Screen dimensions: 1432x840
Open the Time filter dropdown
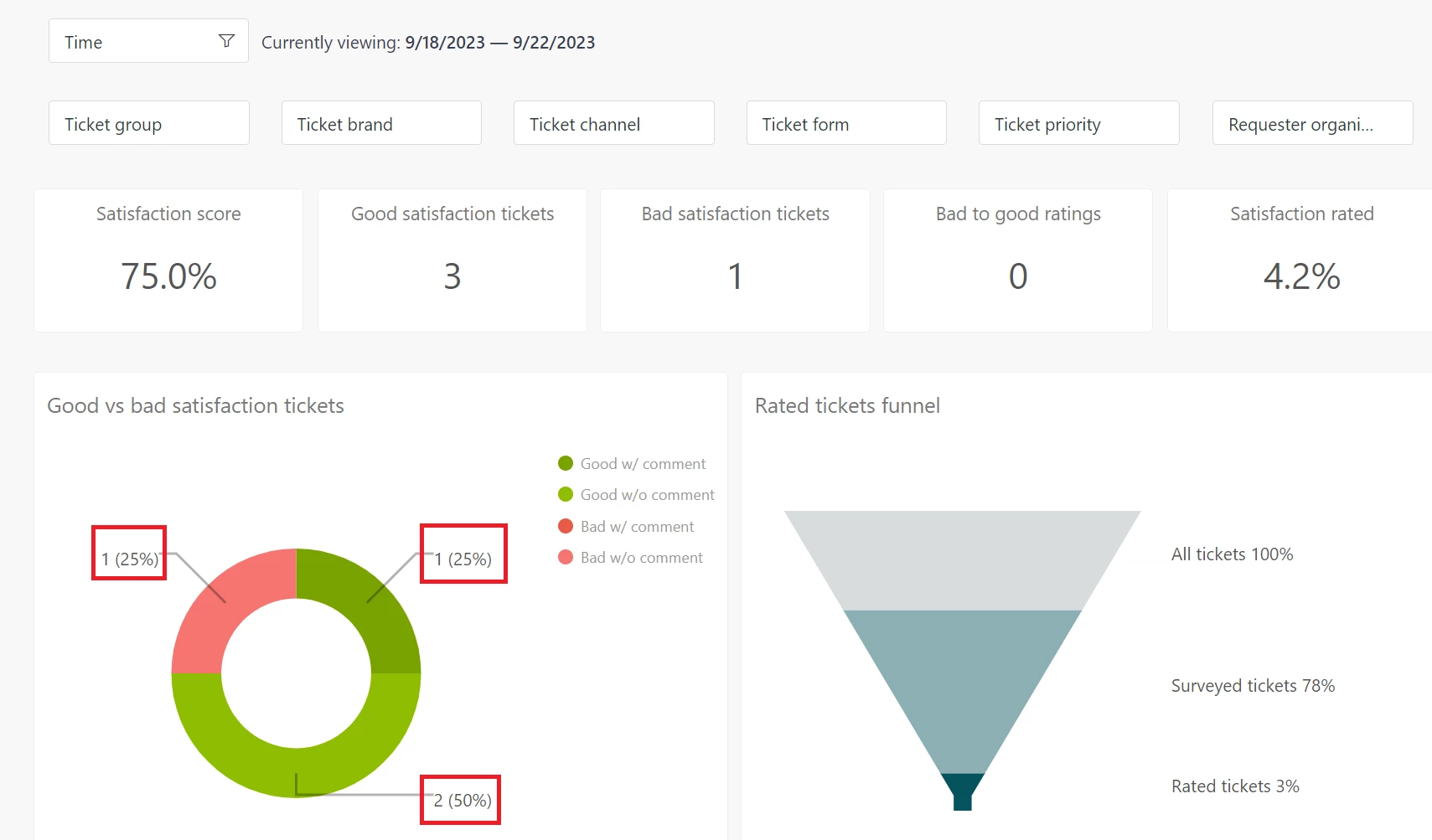point(148,41)
